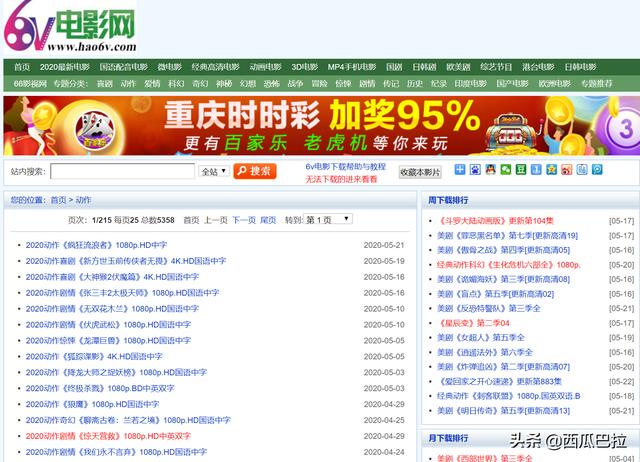Open the 全站 search scope dropdown

tap(214, 171)
